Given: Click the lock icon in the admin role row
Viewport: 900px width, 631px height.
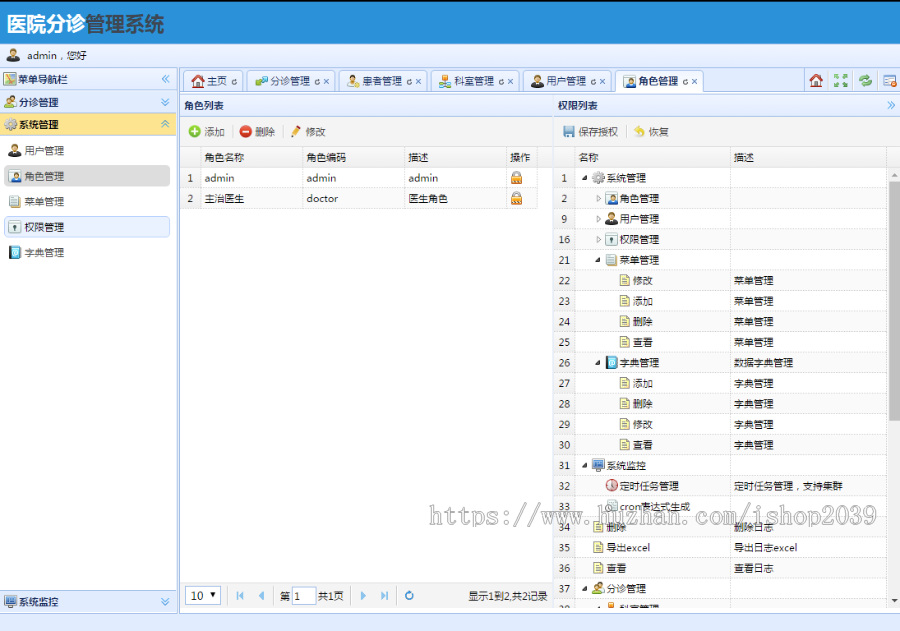Looking at the screenshot, I should [x=517, y=178].
